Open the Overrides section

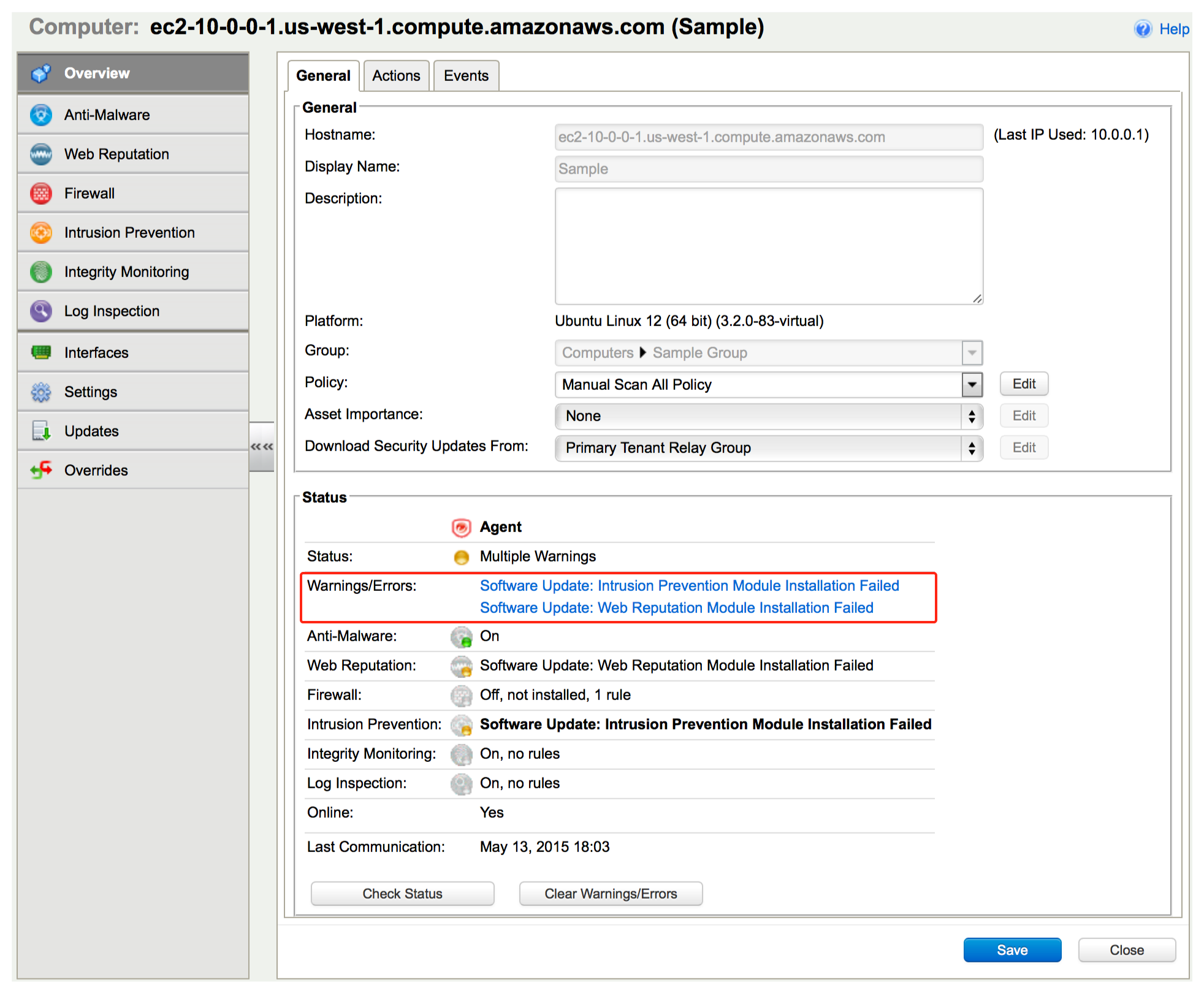click(x=133, y=470)
